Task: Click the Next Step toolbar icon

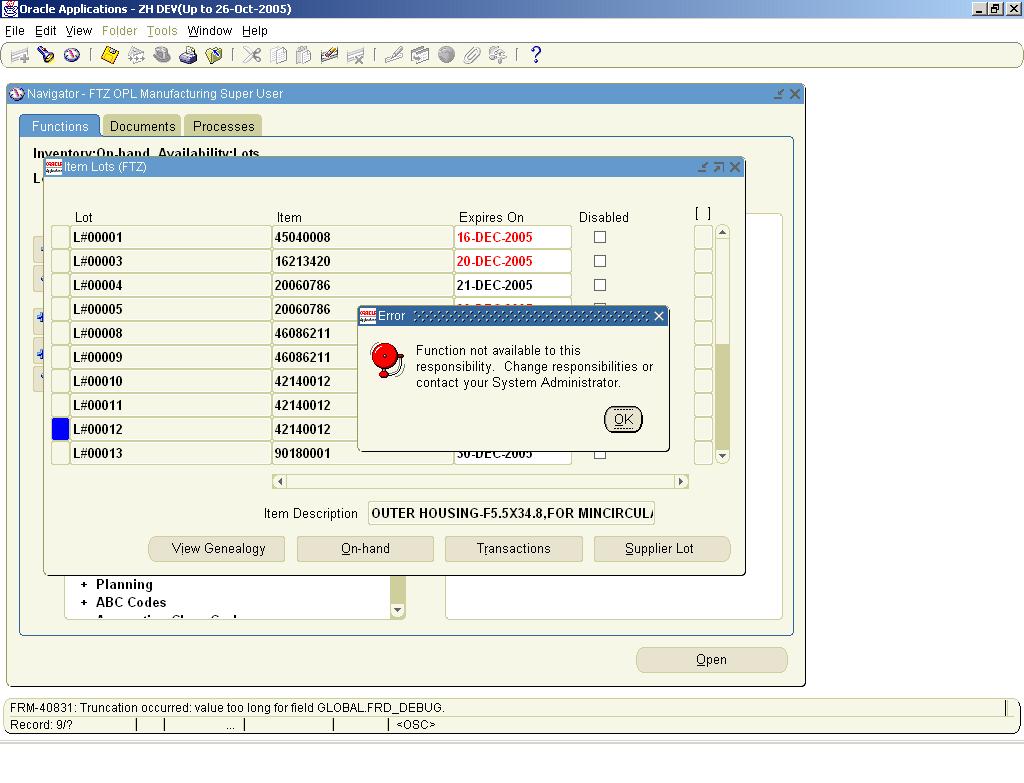Action: [136, 55]
